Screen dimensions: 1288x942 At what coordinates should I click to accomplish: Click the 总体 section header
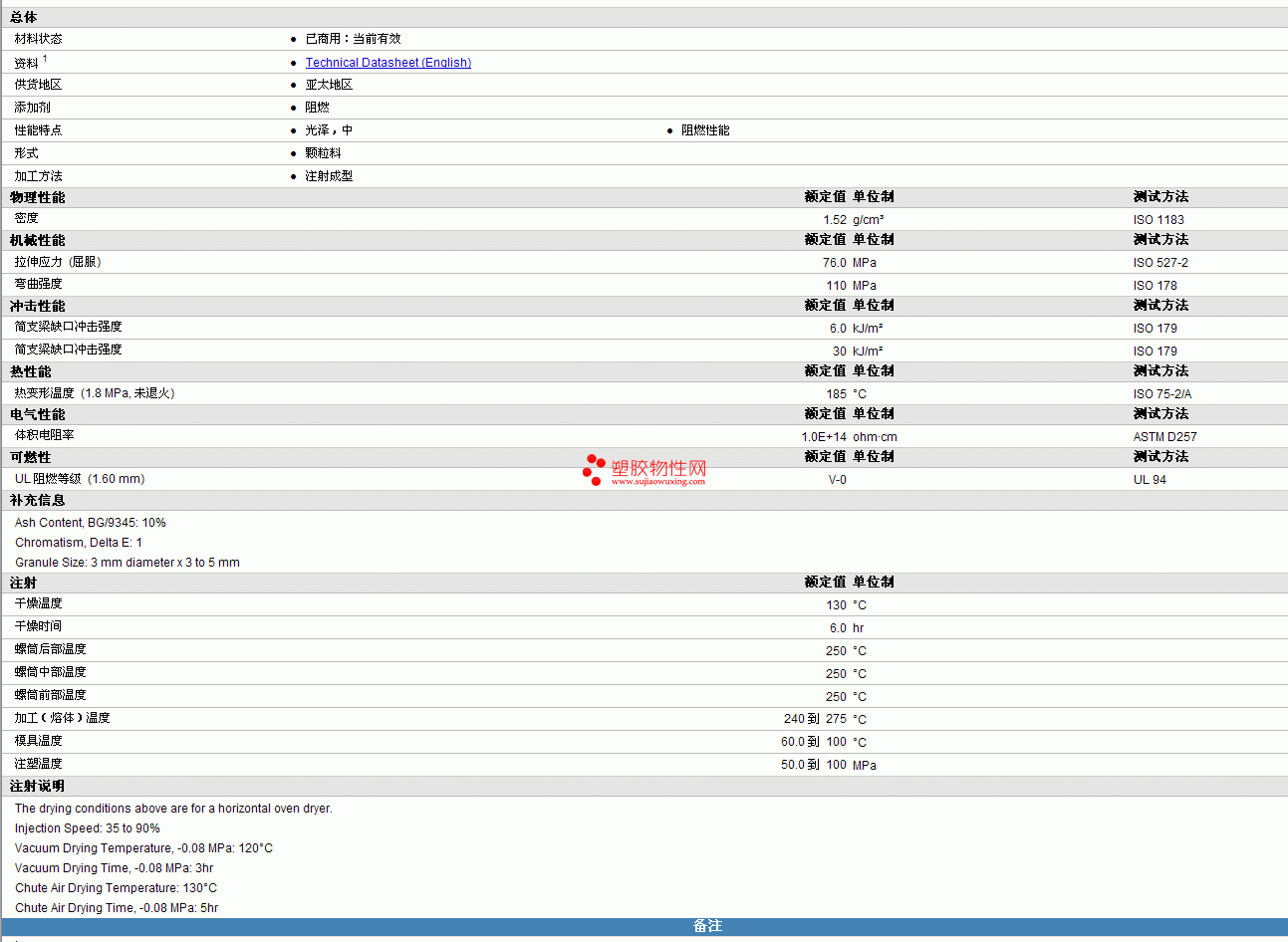coord(24,17)
